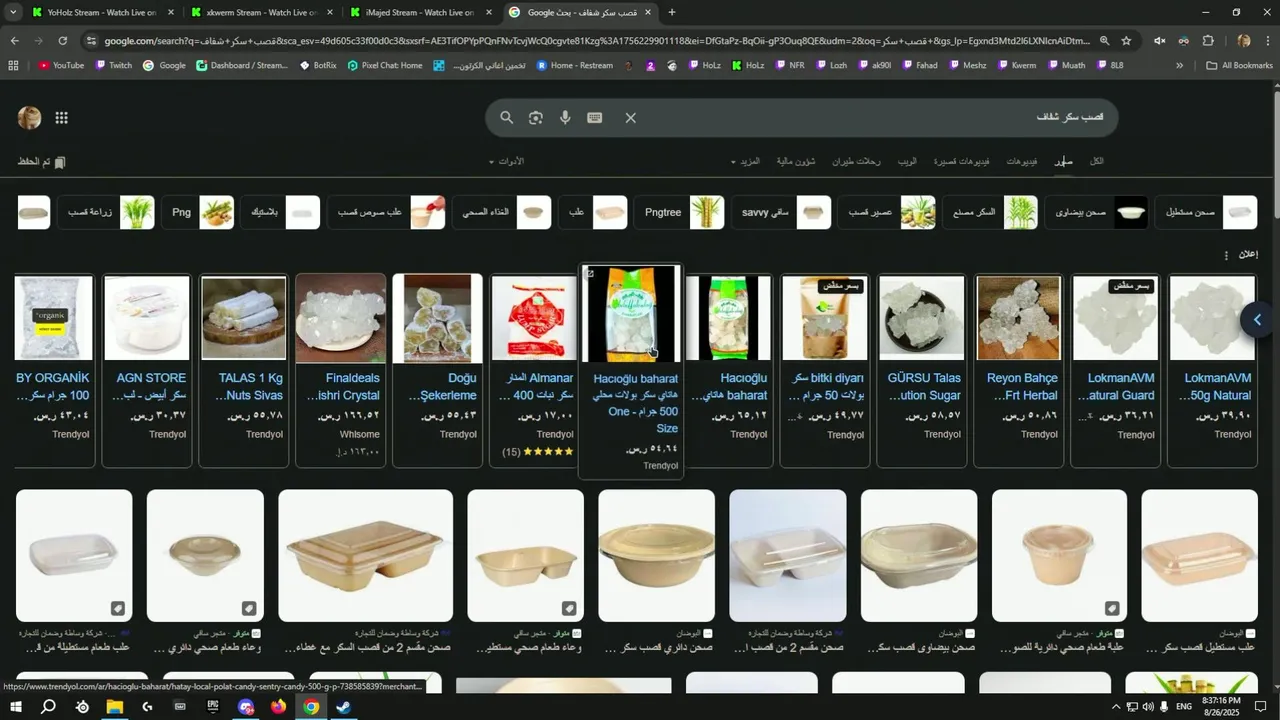Open Finaldeals Crystal product from Whlsome
This screenshot has width=1280, height=720.
(341, 370)
